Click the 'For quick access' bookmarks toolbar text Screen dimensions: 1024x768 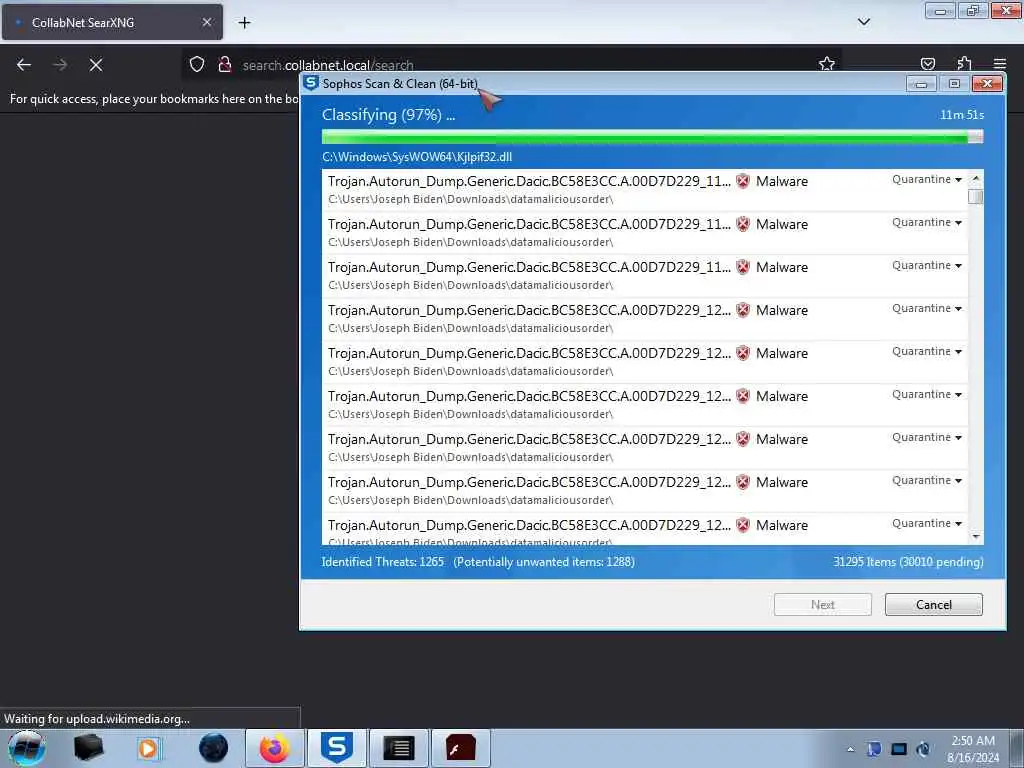pyautogui.click(x=153, y=99)
